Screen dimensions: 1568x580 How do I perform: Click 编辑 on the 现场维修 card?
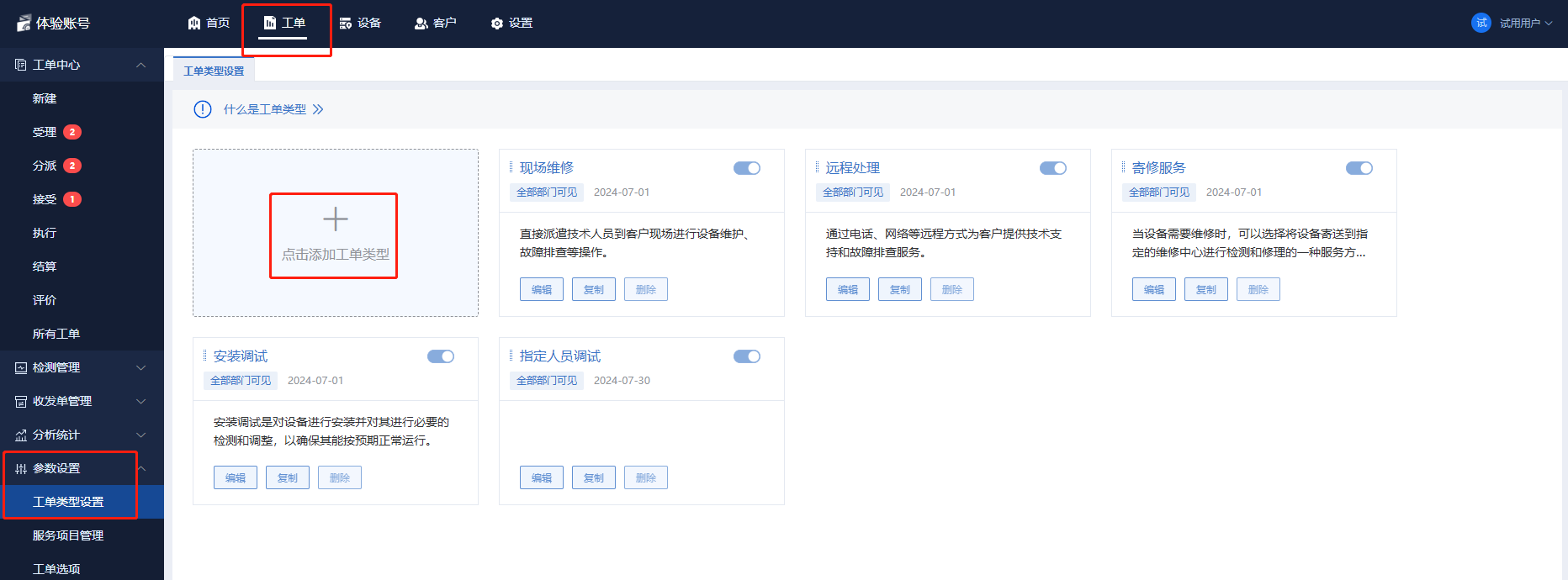click(x=542, y=289)
